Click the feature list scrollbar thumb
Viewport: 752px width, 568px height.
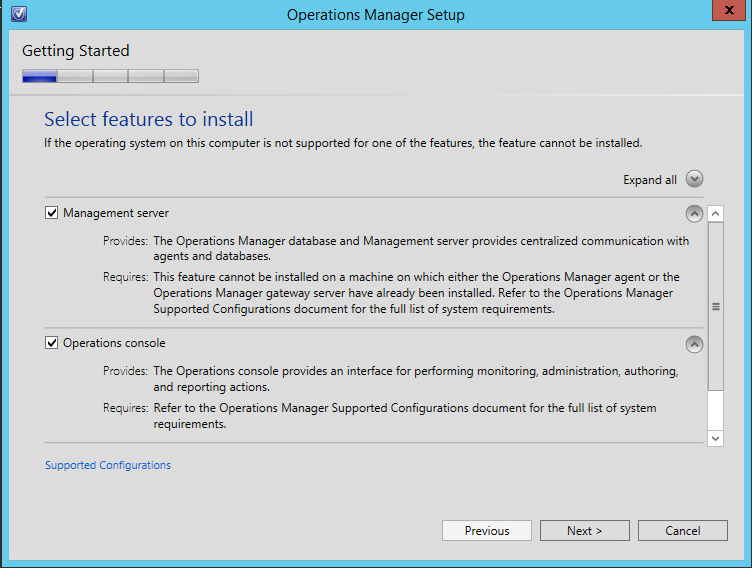716,306
